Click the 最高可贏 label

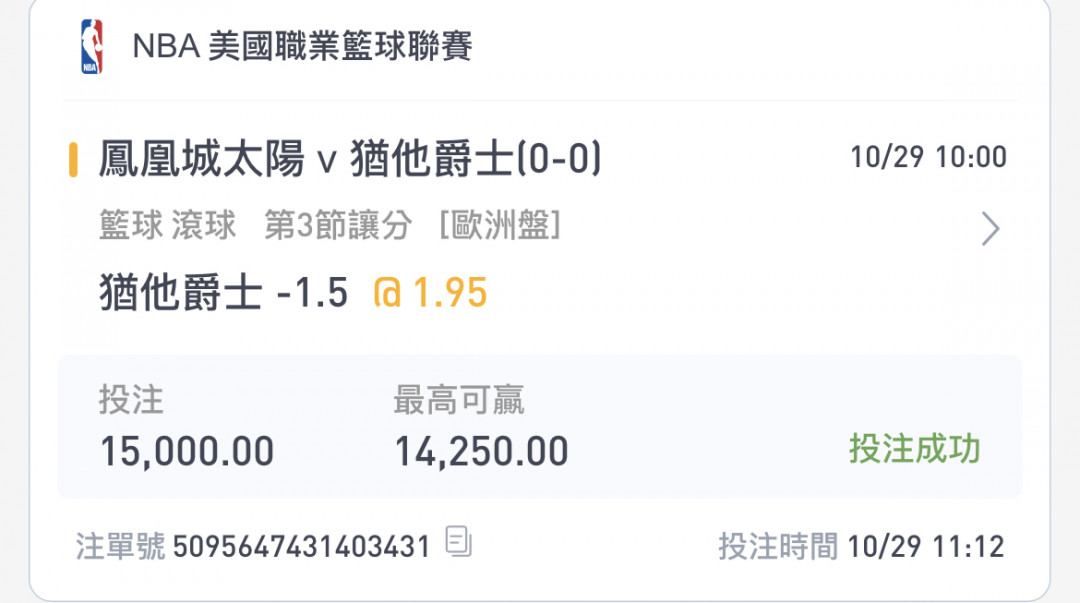coord(459,400)
